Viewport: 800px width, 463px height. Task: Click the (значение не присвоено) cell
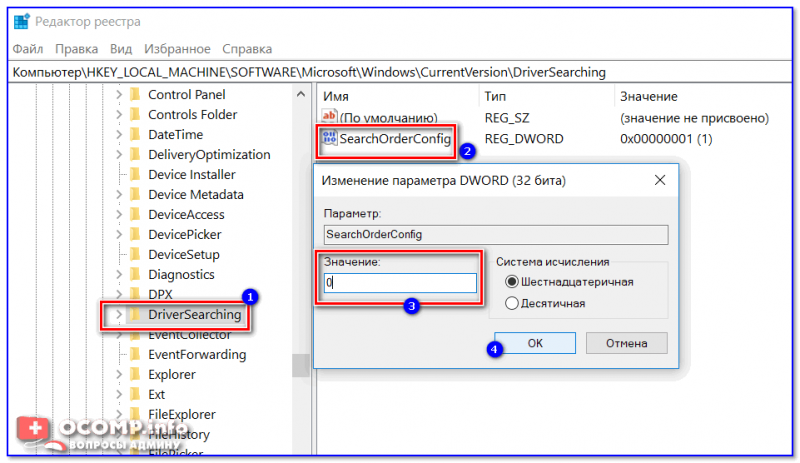coord(694,118)
